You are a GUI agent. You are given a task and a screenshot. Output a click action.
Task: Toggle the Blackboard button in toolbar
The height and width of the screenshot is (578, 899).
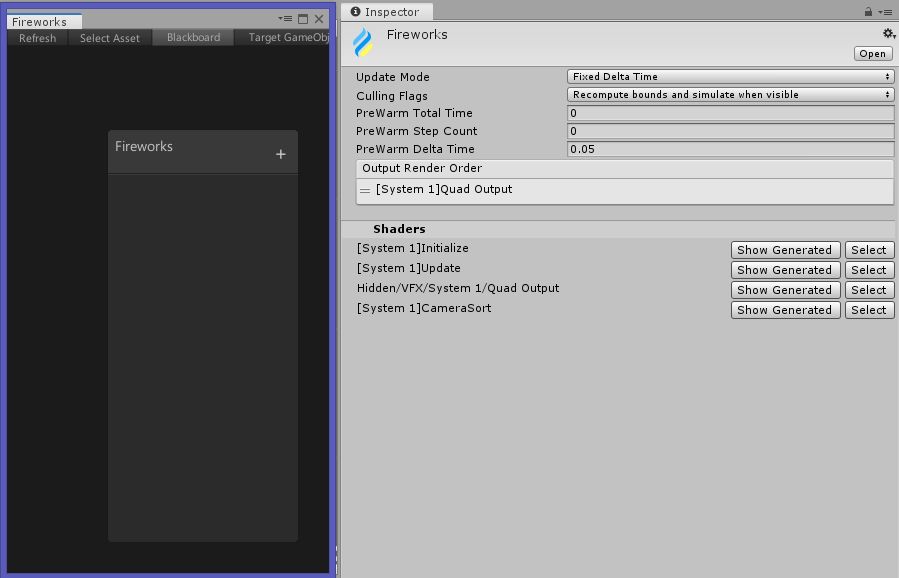tap(193, 38)
